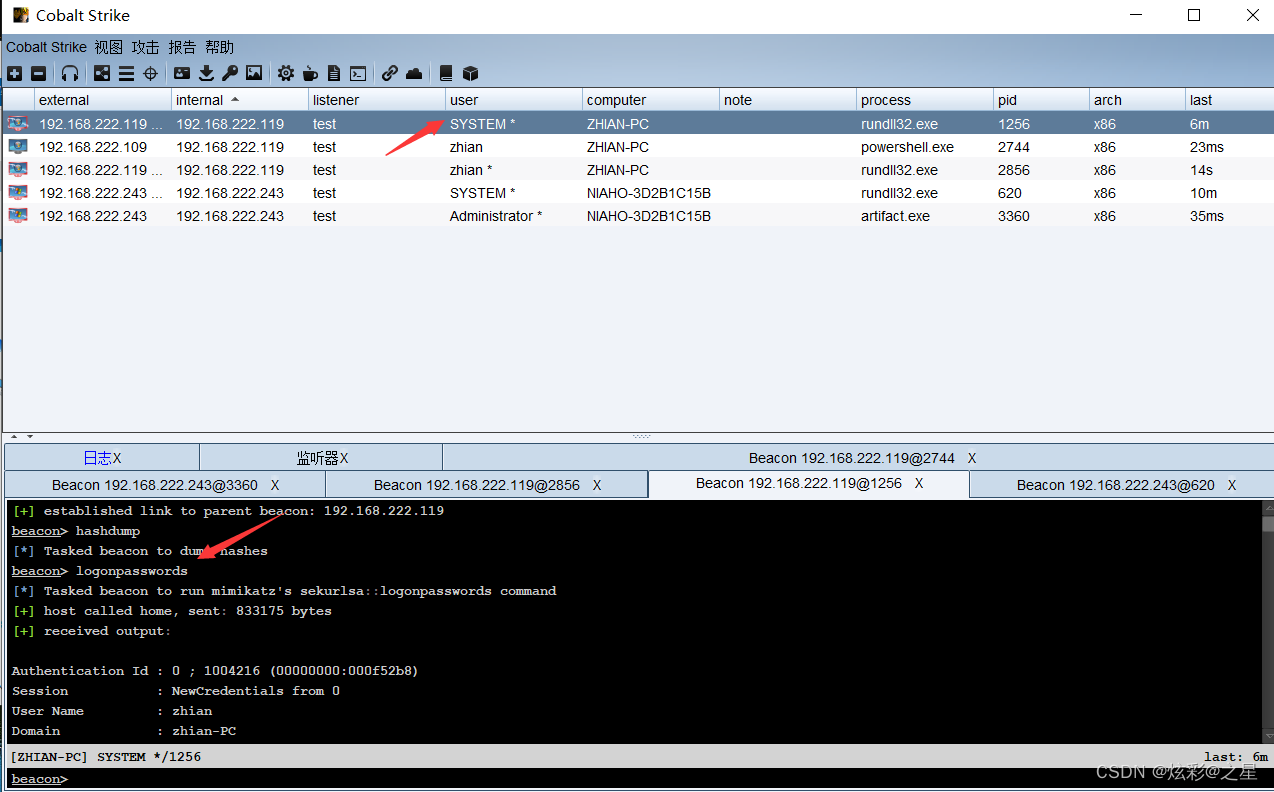This screenshot has height=792, width=1274.
Task: Close Beacon 192.168.222.243@620 tab with X
Action: click(x=1232, y=485)
